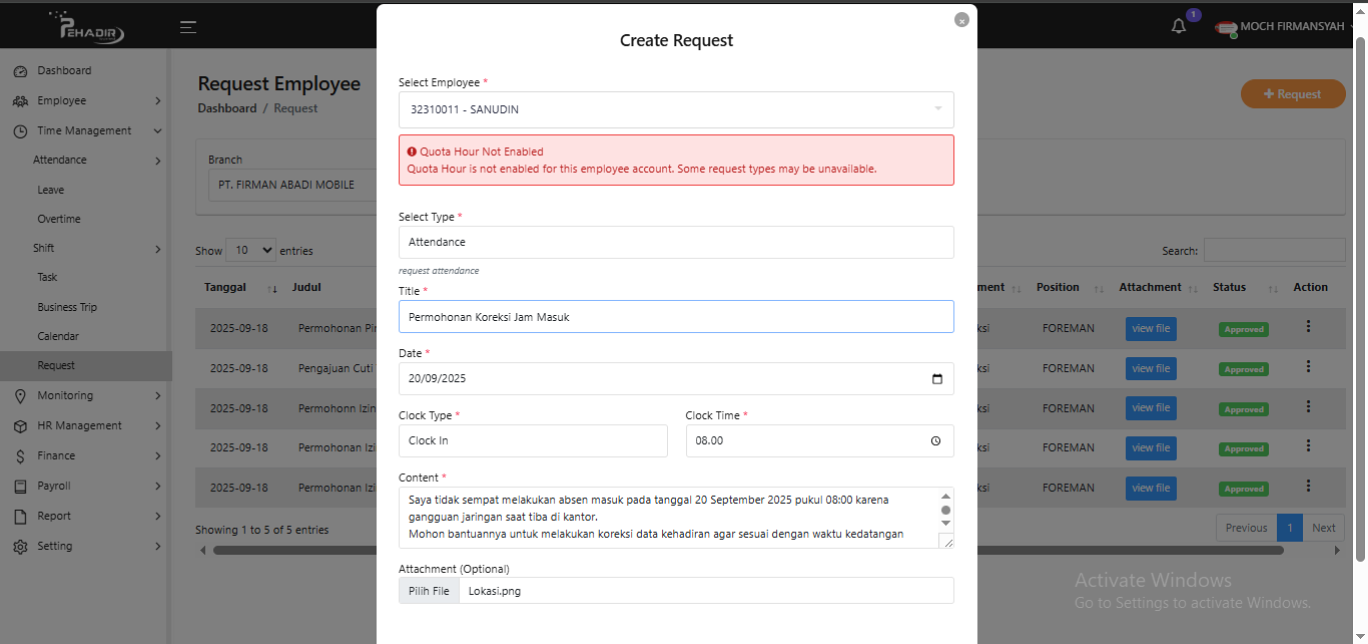Open the calendar picker in Date field
This screenshot has width=1368, height=644.
(936, 379)
